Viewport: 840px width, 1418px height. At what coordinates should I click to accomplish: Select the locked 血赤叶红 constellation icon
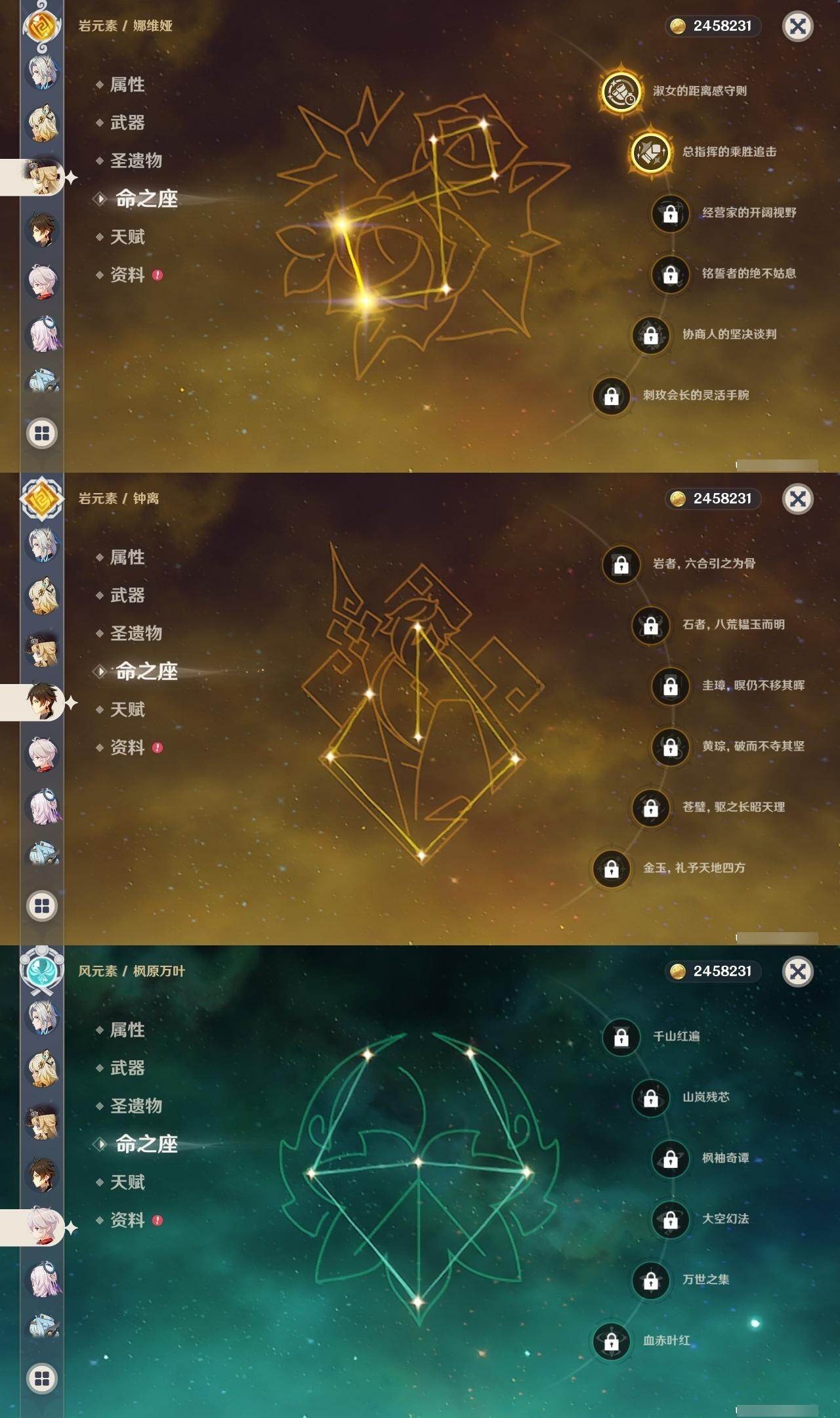click(611, 1341)
